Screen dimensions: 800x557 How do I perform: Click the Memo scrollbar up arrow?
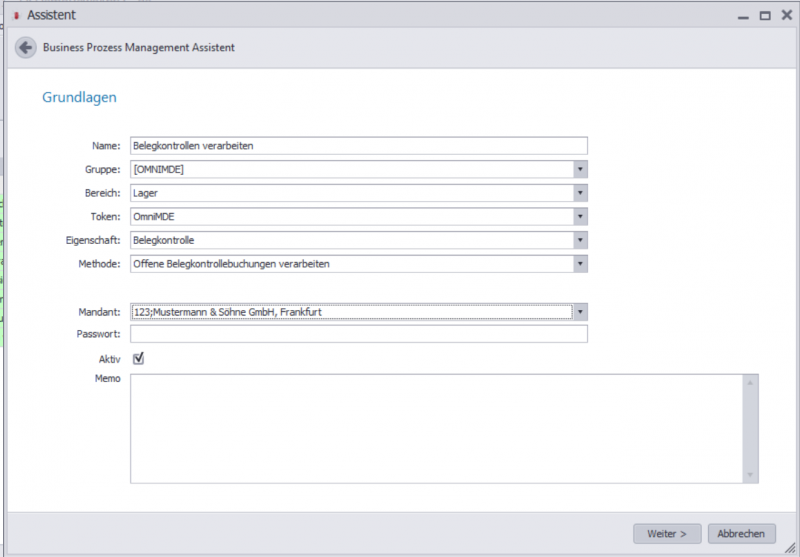pos(750,382)
